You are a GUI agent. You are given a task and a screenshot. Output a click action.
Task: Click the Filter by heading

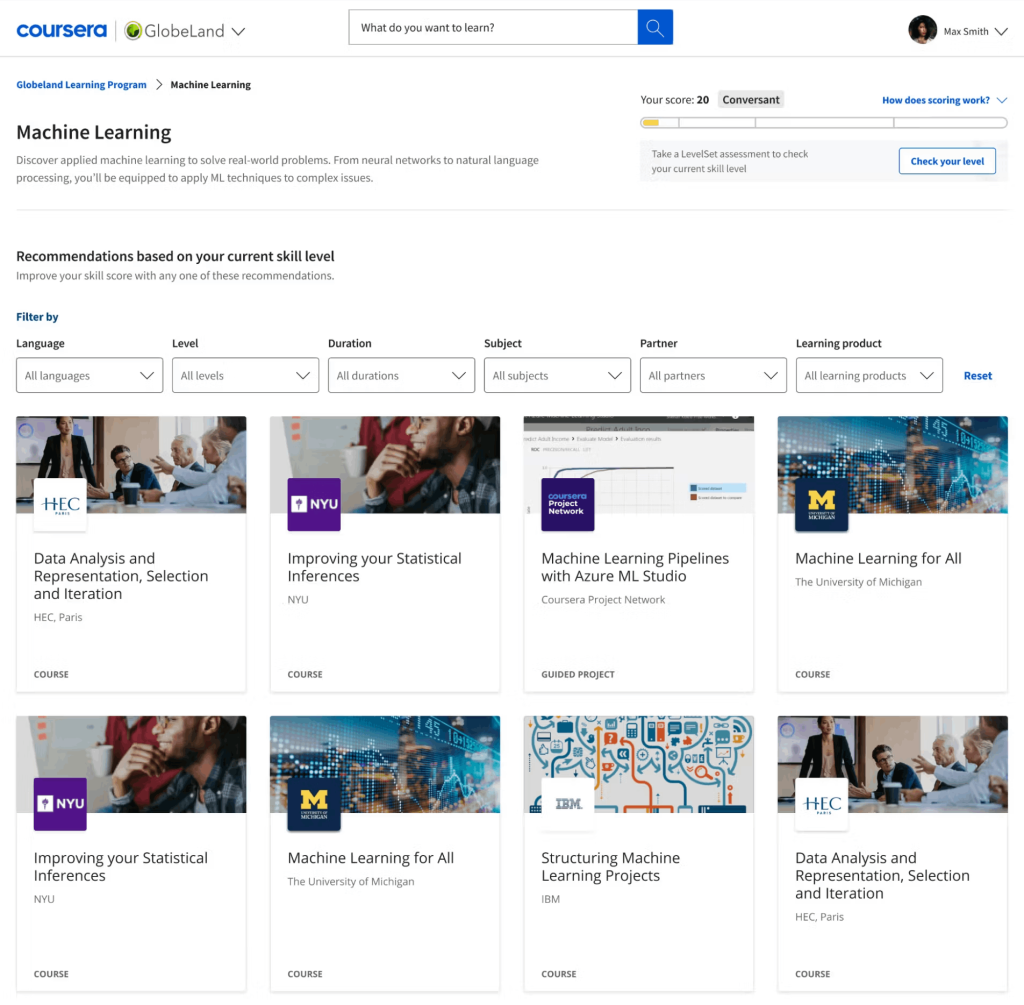[37, 317]
